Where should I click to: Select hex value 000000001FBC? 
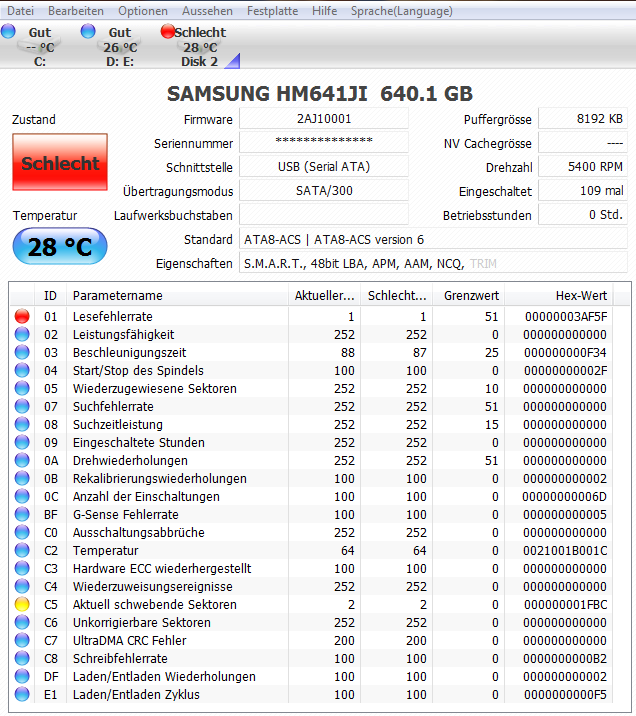[x=566, y=605]
